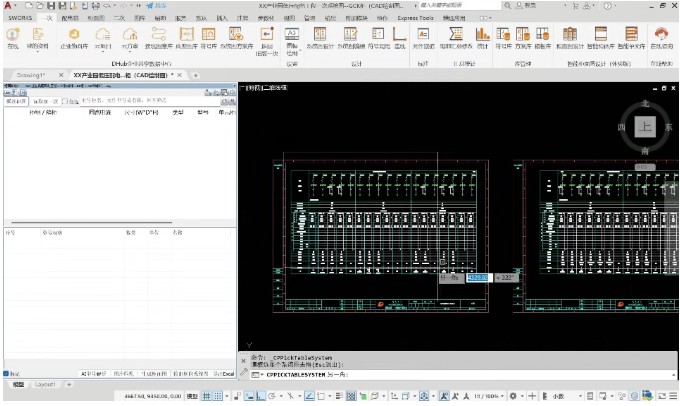
Task: Click the bar chart statistics icon
Action: coord(482,34)
